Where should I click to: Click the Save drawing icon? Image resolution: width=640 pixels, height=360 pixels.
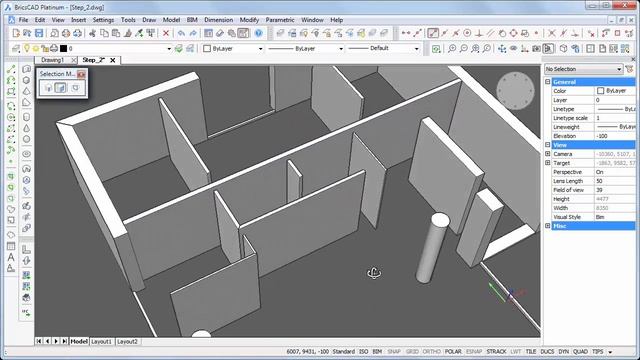39,33
